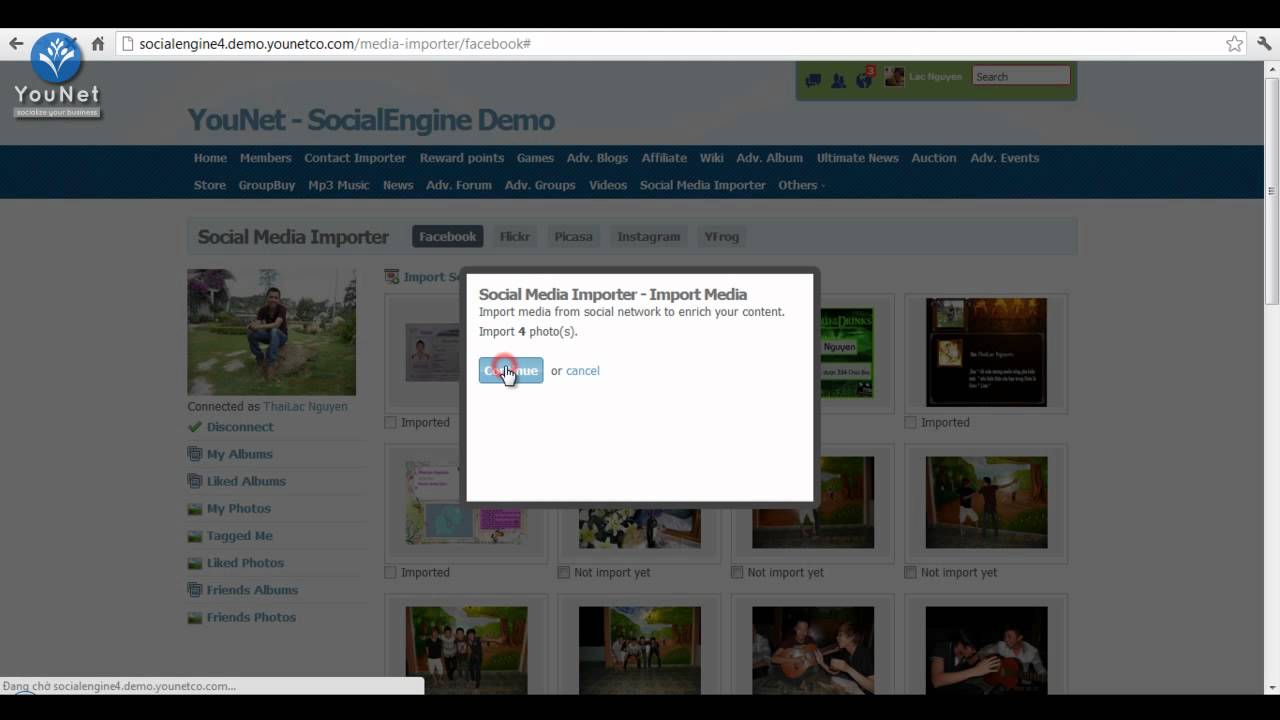Click the Tagged Me sidebar icon

coord(195,535)
